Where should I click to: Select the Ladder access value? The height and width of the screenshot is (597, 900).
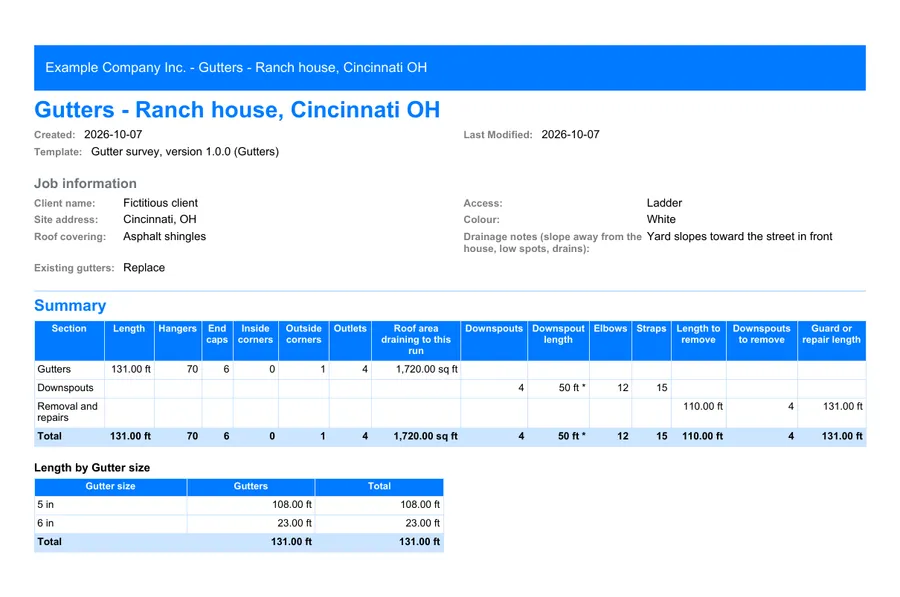coord(664,203)
